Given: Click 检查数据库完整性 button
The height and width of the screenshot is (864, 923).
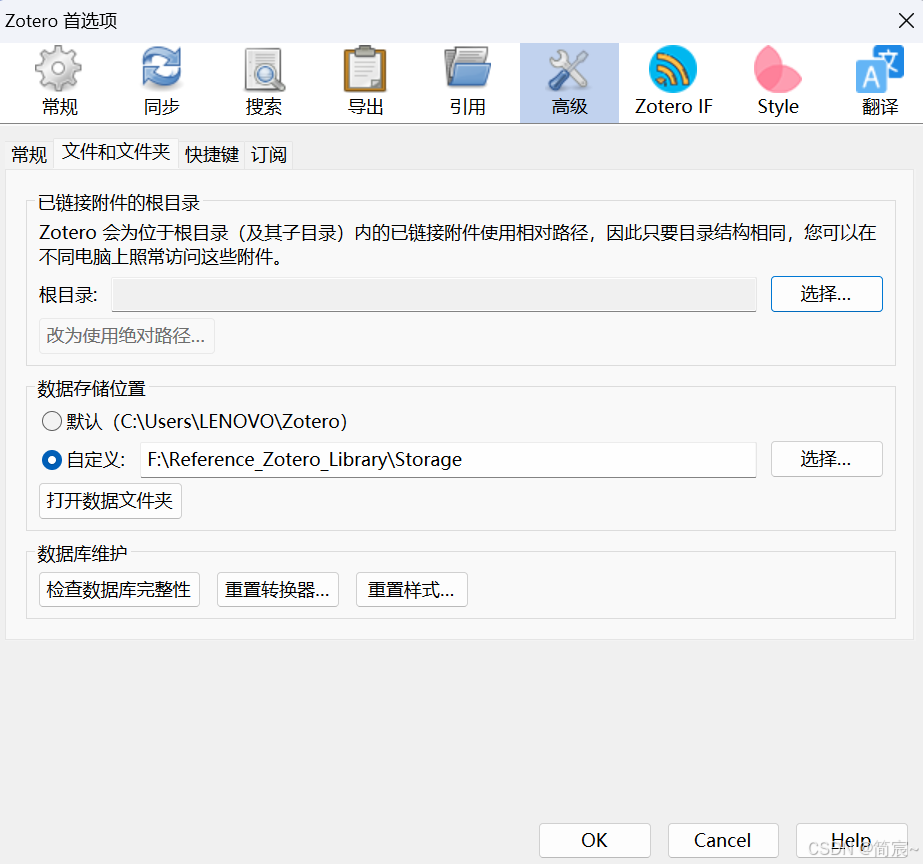Looking at the screenshot, I should [x=119, y=590].
